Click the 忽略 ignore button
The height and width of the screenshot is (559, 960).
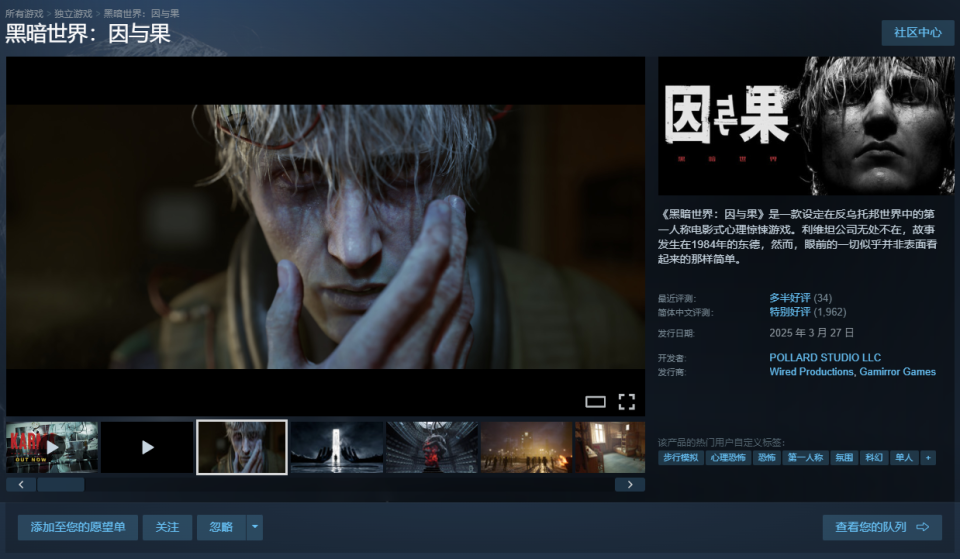click(221, 527)
